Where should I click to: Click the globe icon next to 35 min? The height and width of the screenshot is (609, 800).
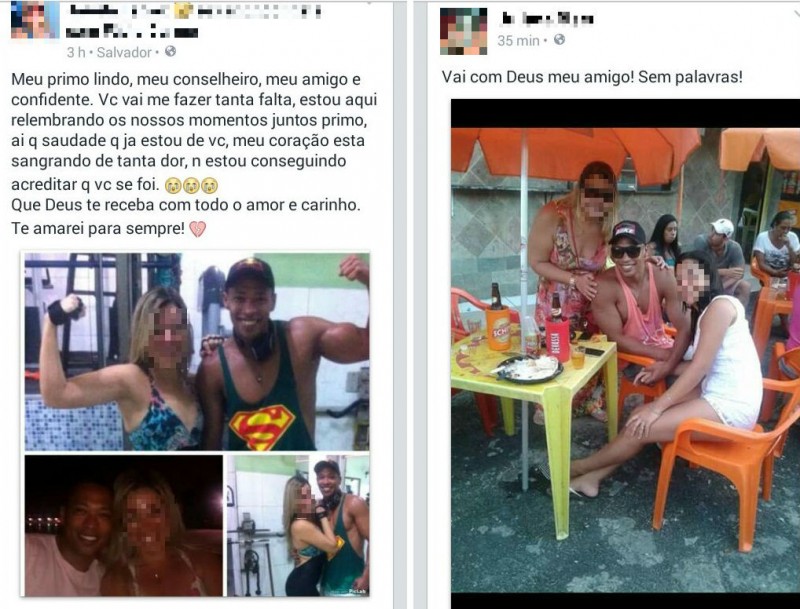tap(559, 39)
